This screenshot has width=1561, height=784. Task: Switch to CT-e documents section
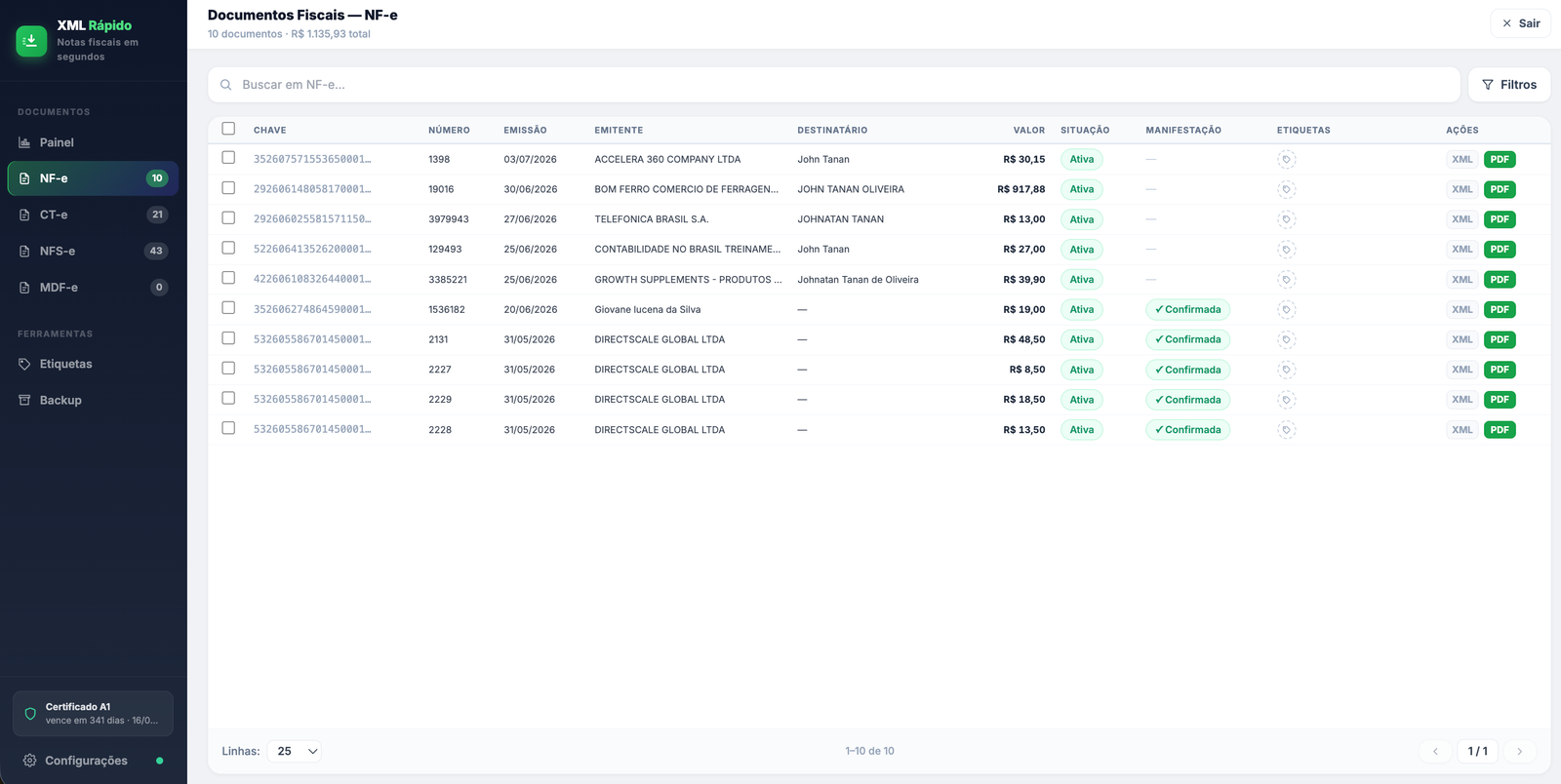click(x=94, y=215)
